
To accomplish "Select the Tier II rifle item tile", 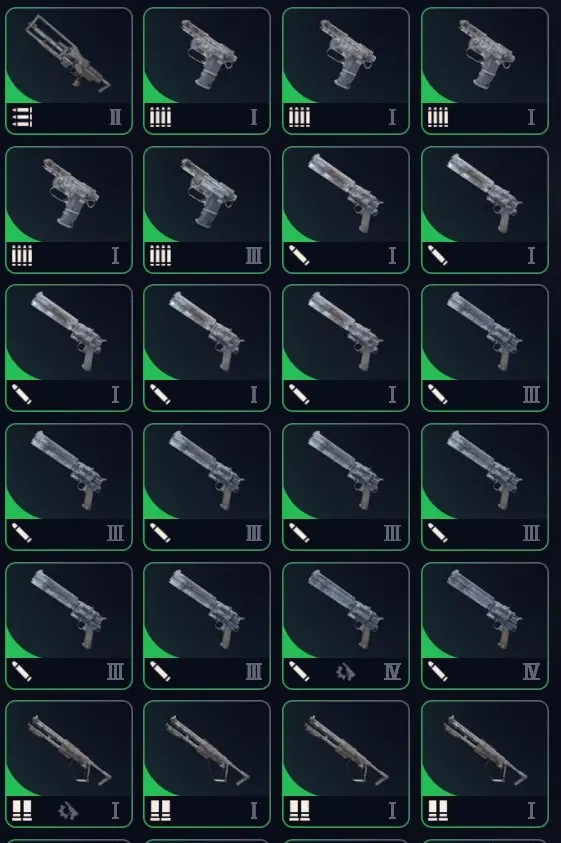I will pyautogui.click(x=69, y=71).
